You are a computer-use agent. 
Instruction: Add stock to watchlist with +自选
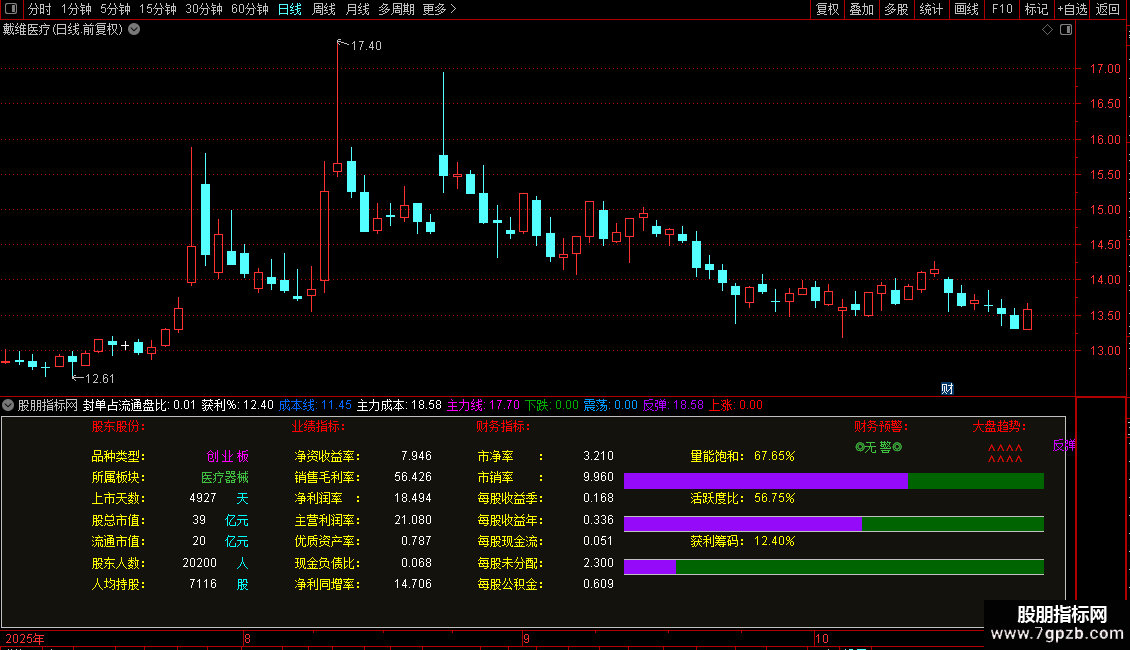(x=1072, y=9)
